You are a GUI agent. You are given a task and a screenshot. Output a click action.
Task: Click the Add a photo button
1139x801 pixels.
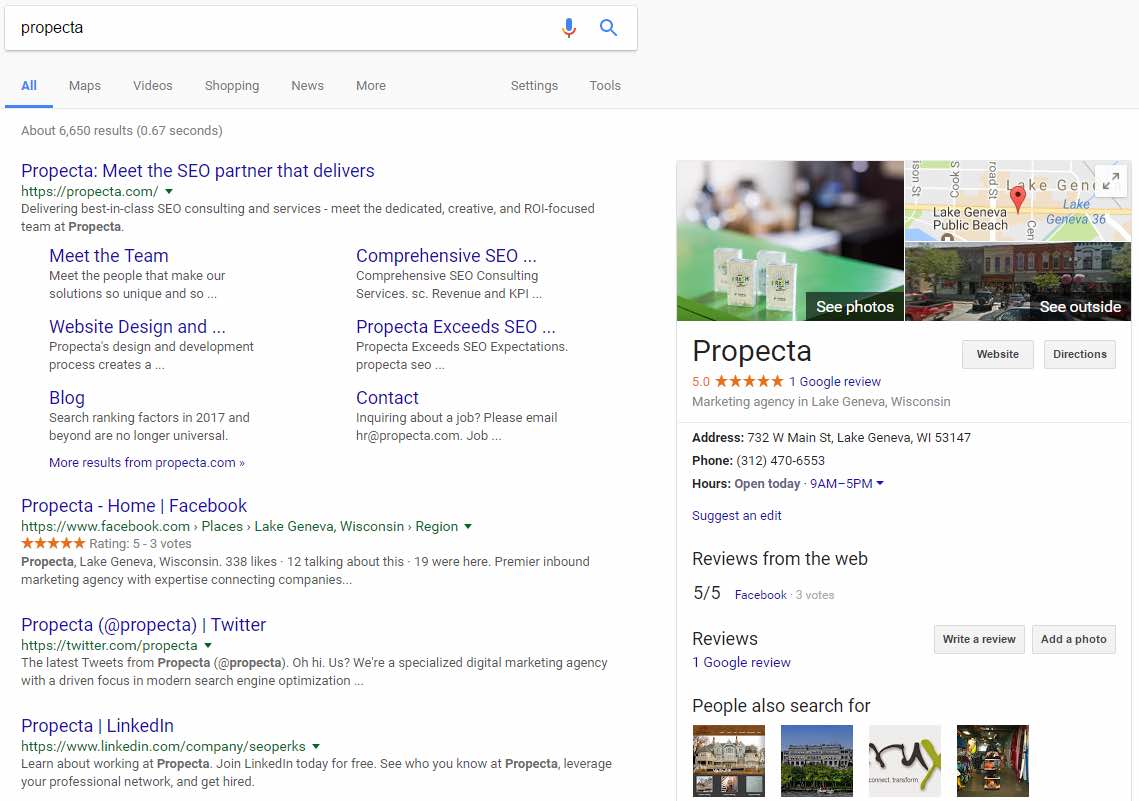point(1074,639)
